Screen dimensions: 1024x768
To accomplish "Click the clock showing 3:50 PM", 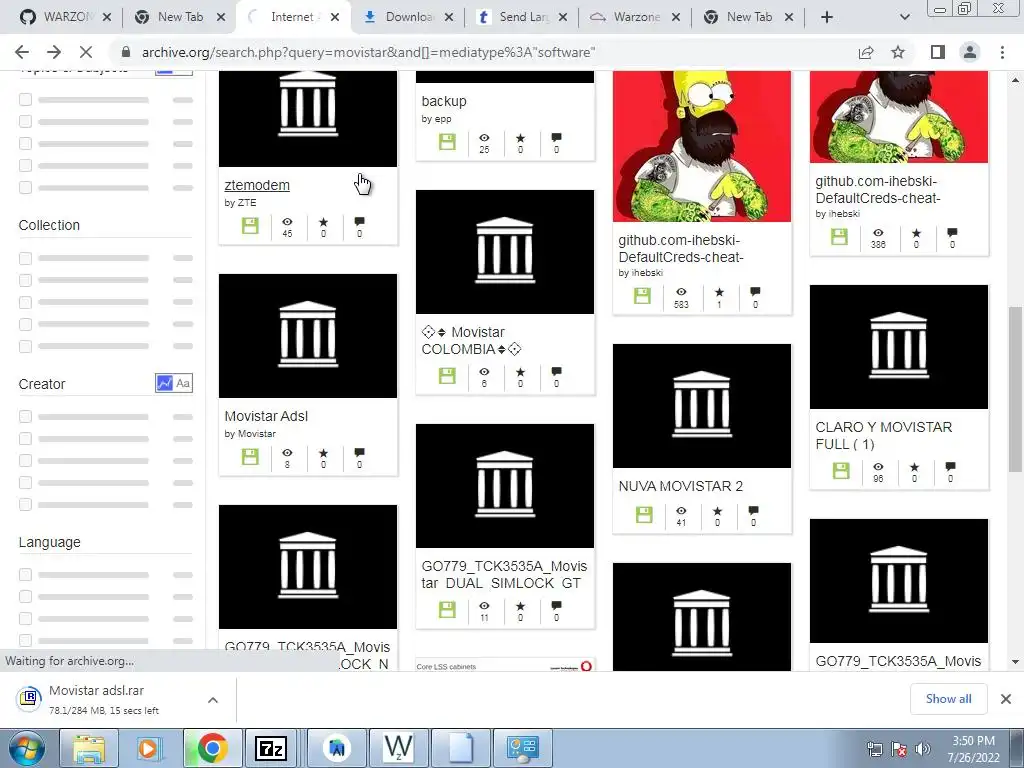I will pos(973,741).
